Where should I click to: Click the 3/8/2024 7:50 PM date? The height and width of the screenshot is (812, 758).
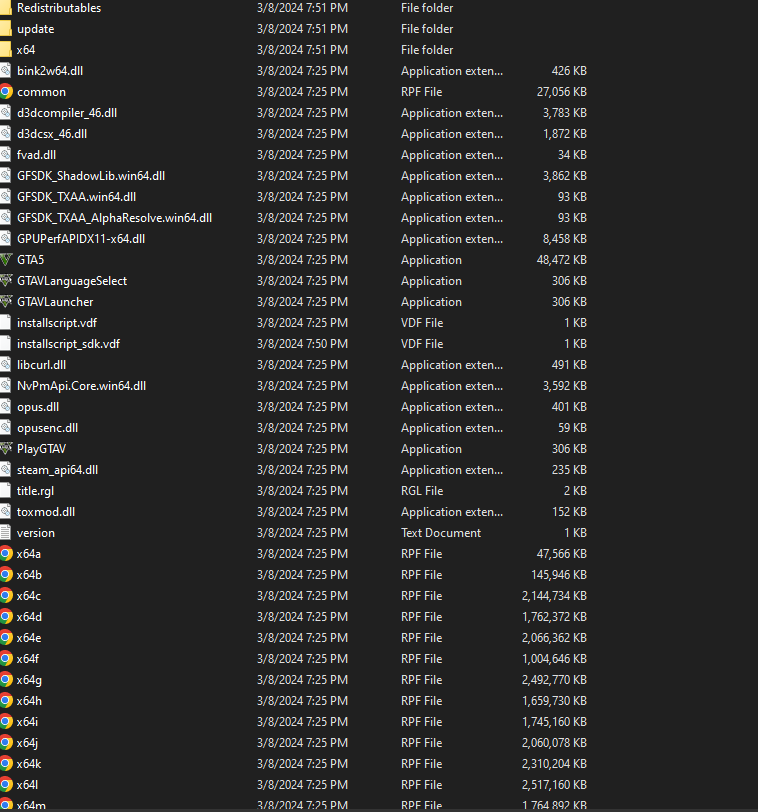tap(302, 344)
